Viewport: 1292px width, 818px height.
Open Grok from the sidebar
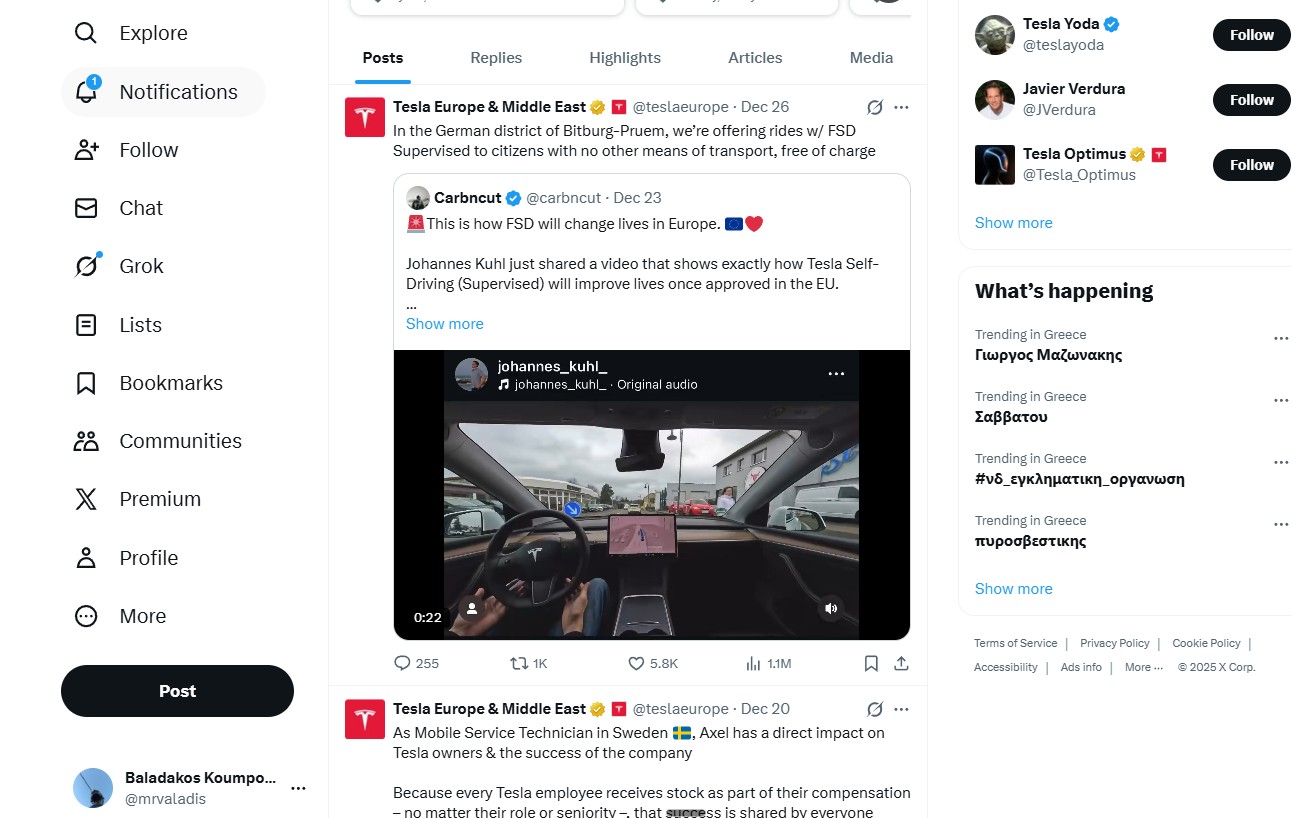coord(87,266)
